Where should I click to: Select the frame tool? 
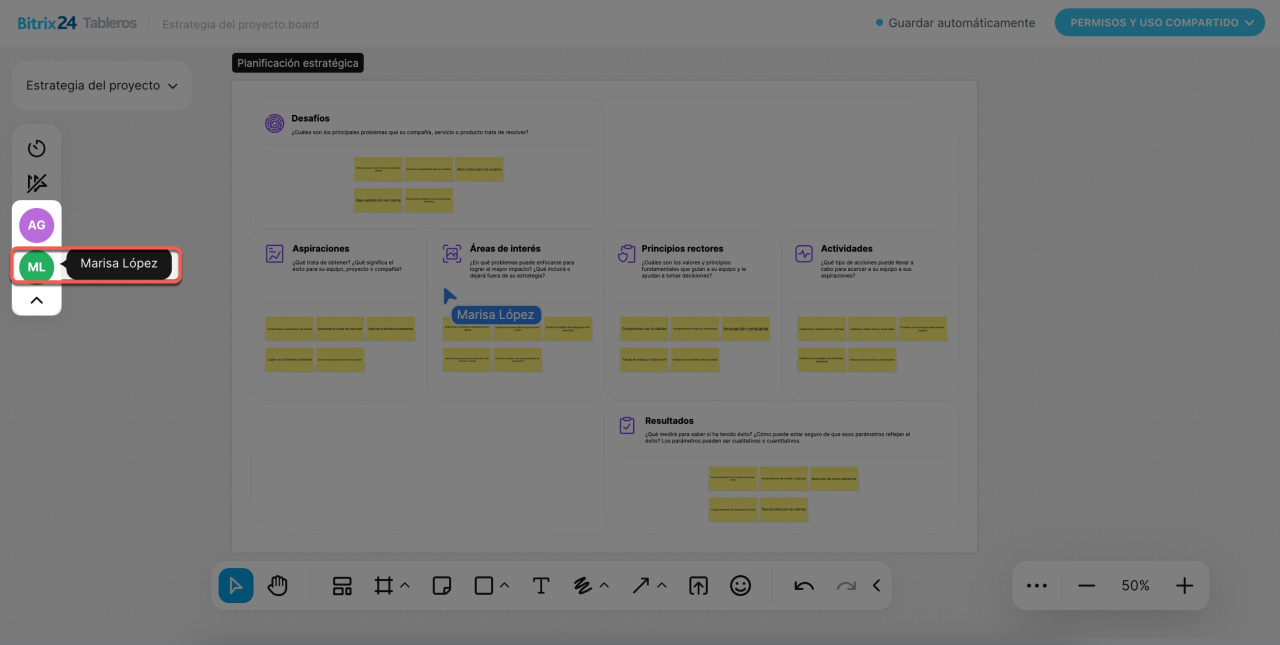pos(383,586)
